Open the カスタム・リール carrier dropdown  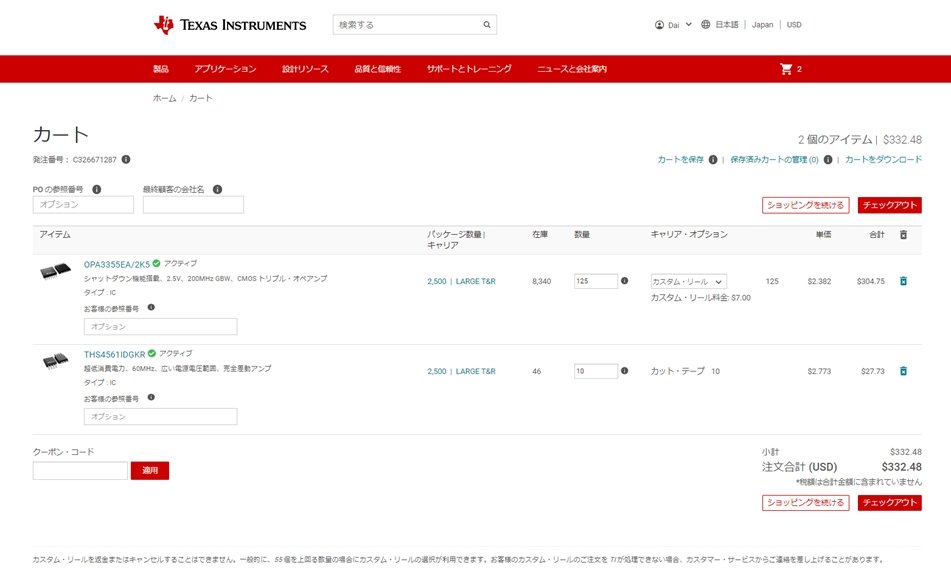688,282
